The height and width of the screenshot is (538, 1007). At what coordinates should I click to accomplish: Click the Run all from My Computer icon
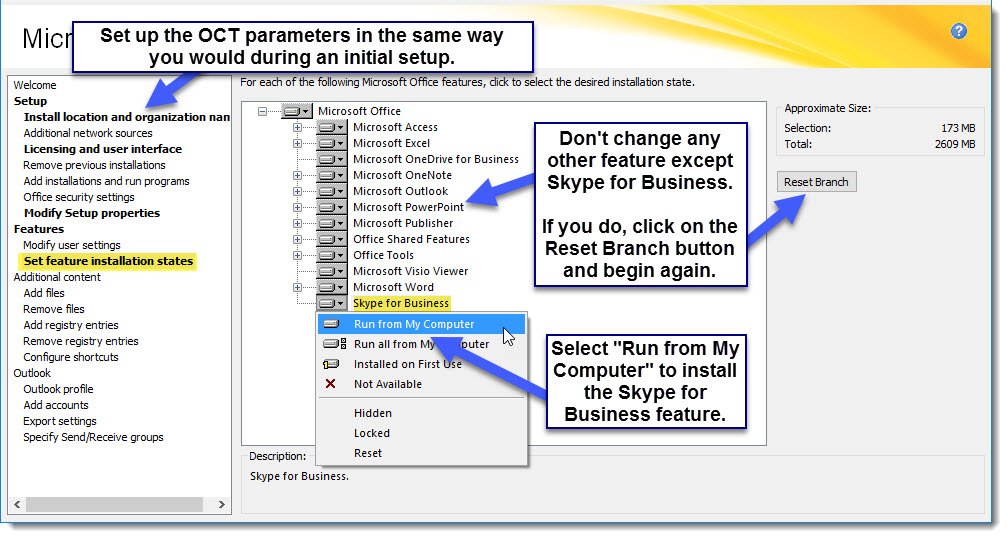click(334, 344)
